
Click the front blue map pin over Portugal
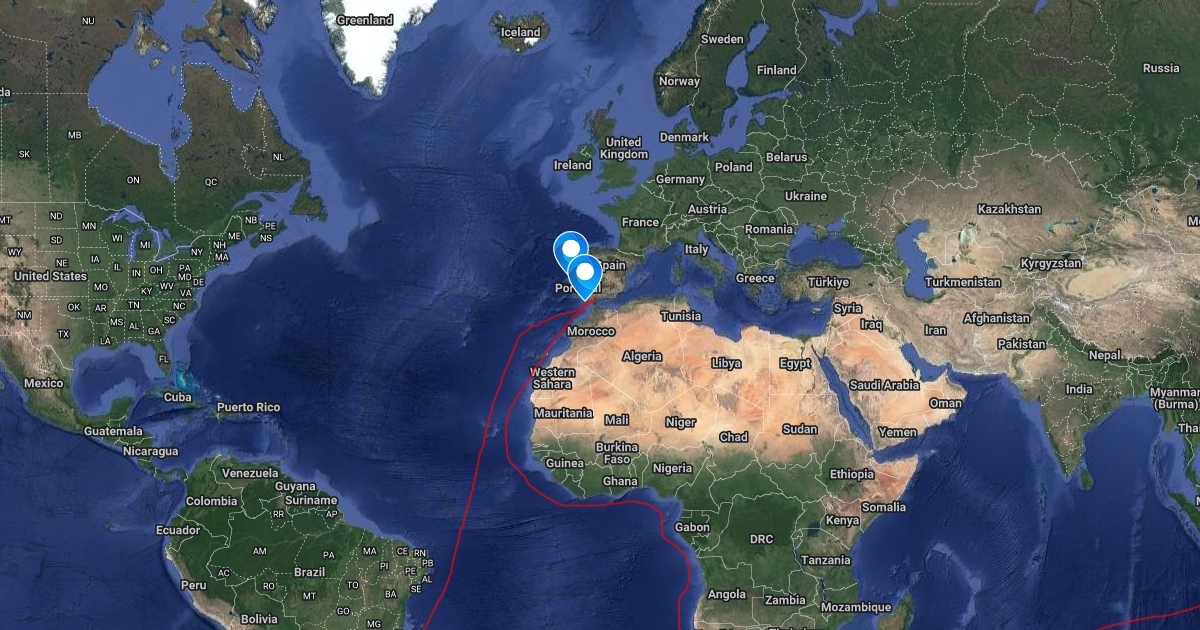click(x=583, y=274)
